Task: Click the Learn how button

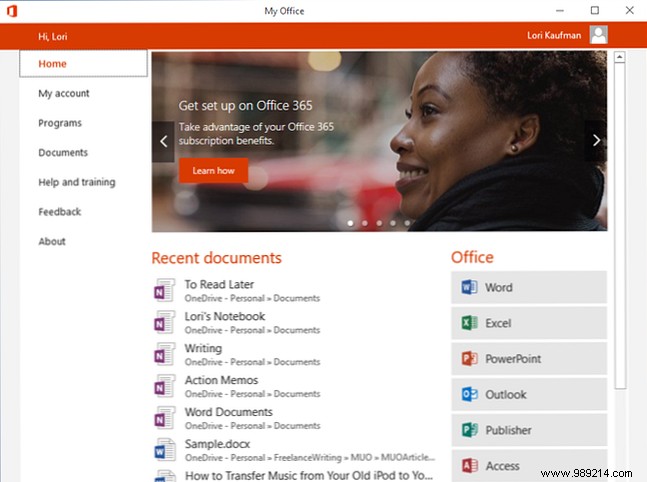Action: coord(213,170)
